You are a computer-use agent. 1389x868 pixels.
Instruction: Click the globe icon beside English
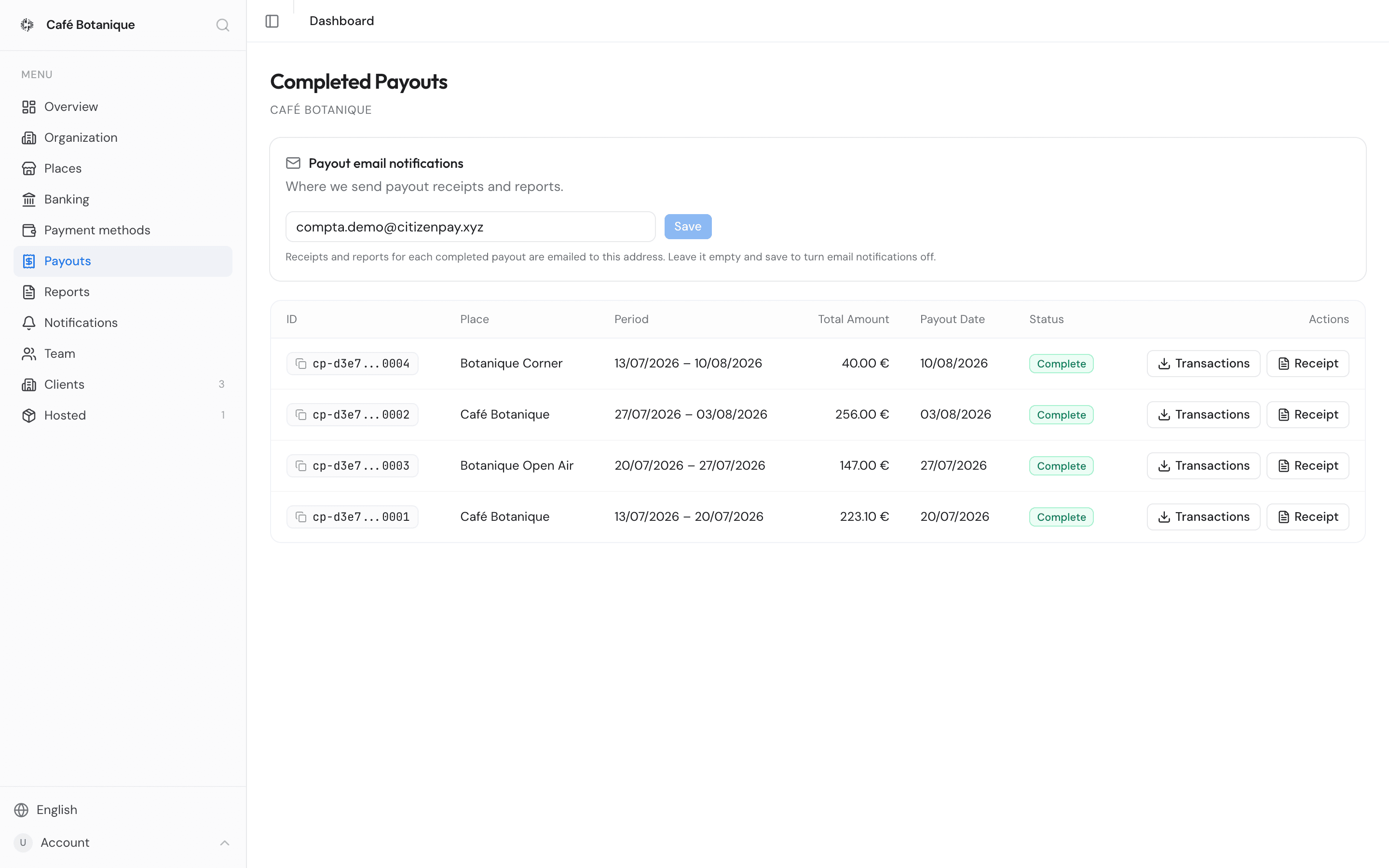point(21,810)
